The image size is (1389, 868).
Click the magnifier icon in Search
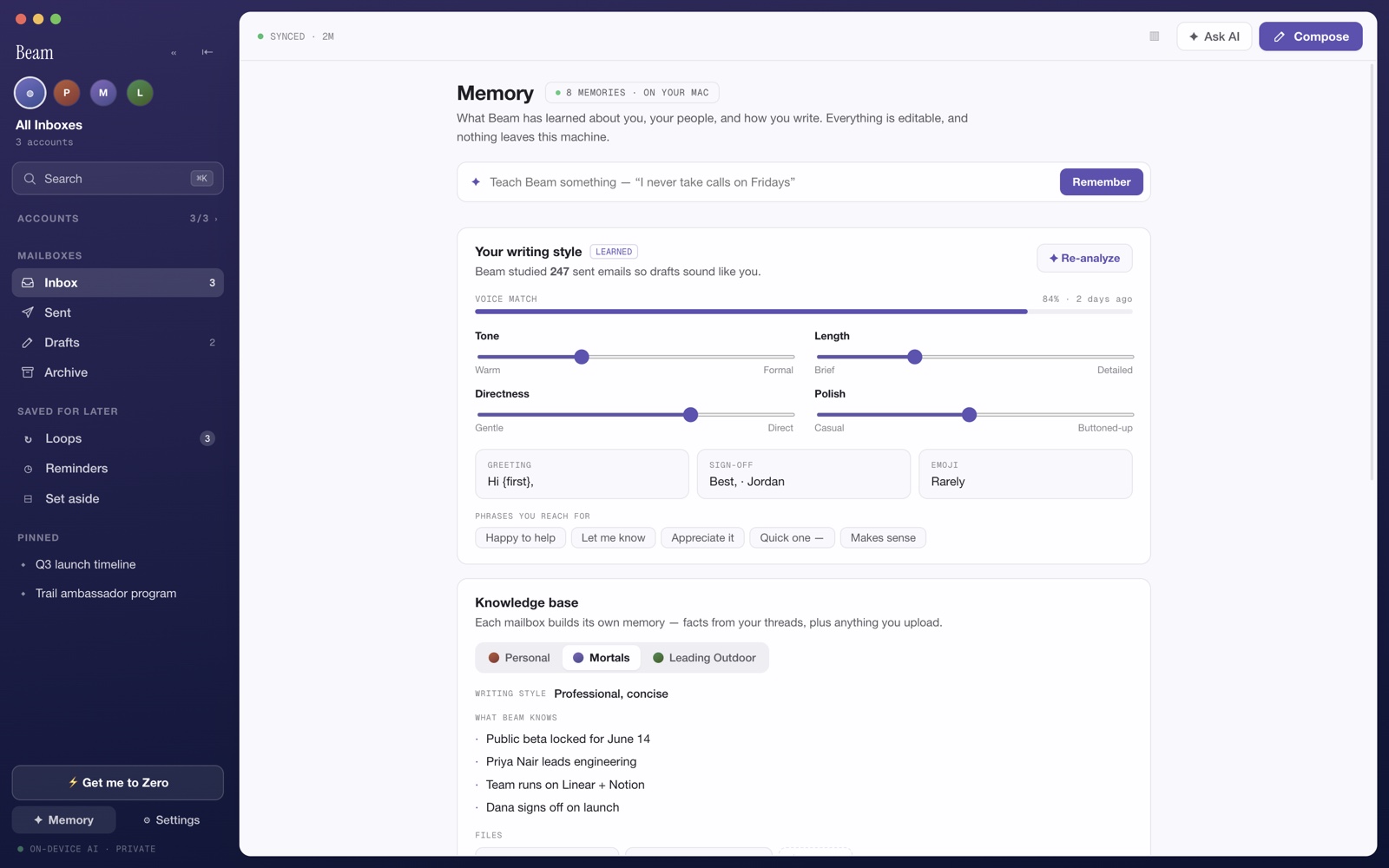(30, 179)
